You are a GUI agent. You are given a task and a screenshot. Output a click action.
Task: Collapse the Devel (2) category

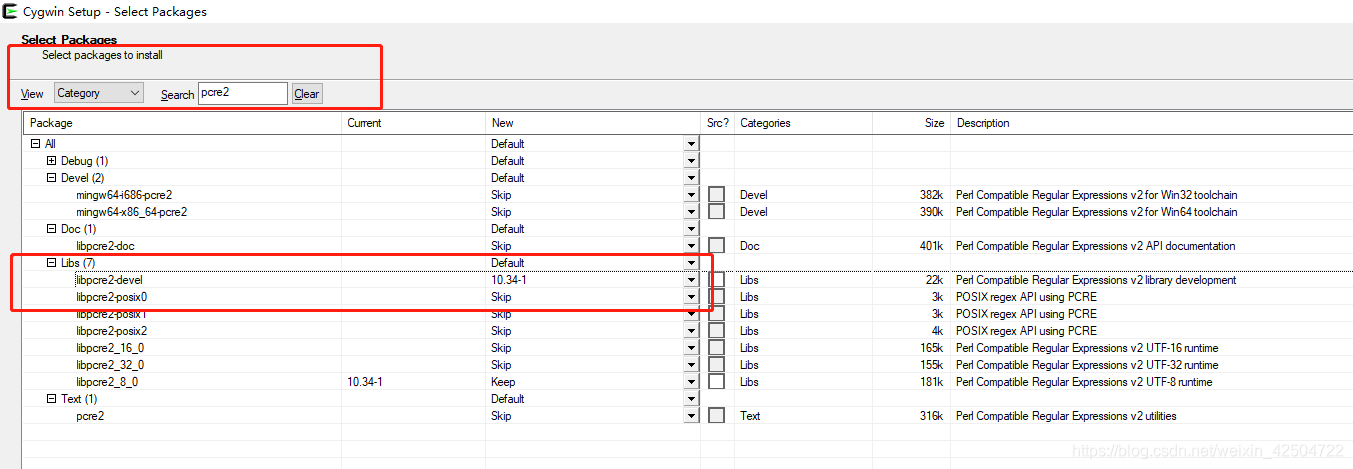tap(52, 178)
